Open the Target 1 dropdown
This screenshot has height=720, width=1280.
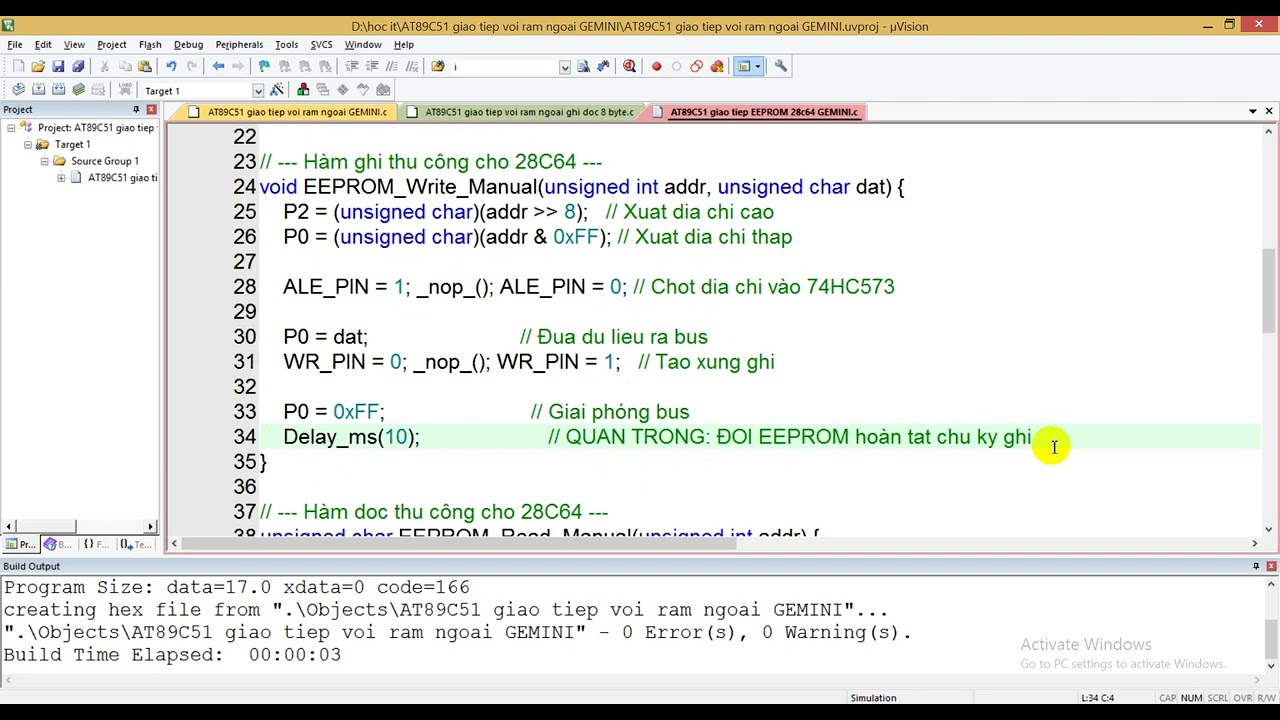click(x=258, y=91)
